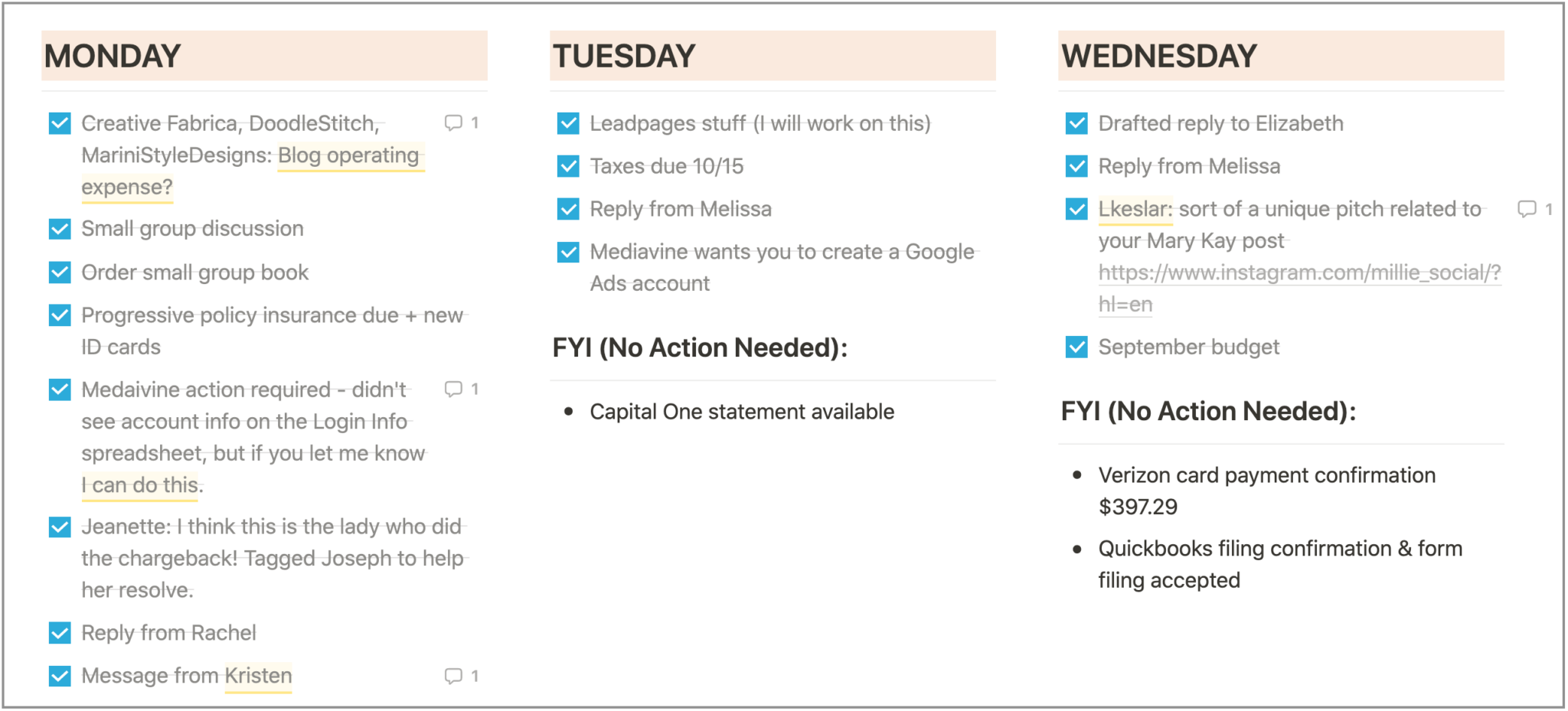Click the MONDAY column heading

[x=113, y=56]
